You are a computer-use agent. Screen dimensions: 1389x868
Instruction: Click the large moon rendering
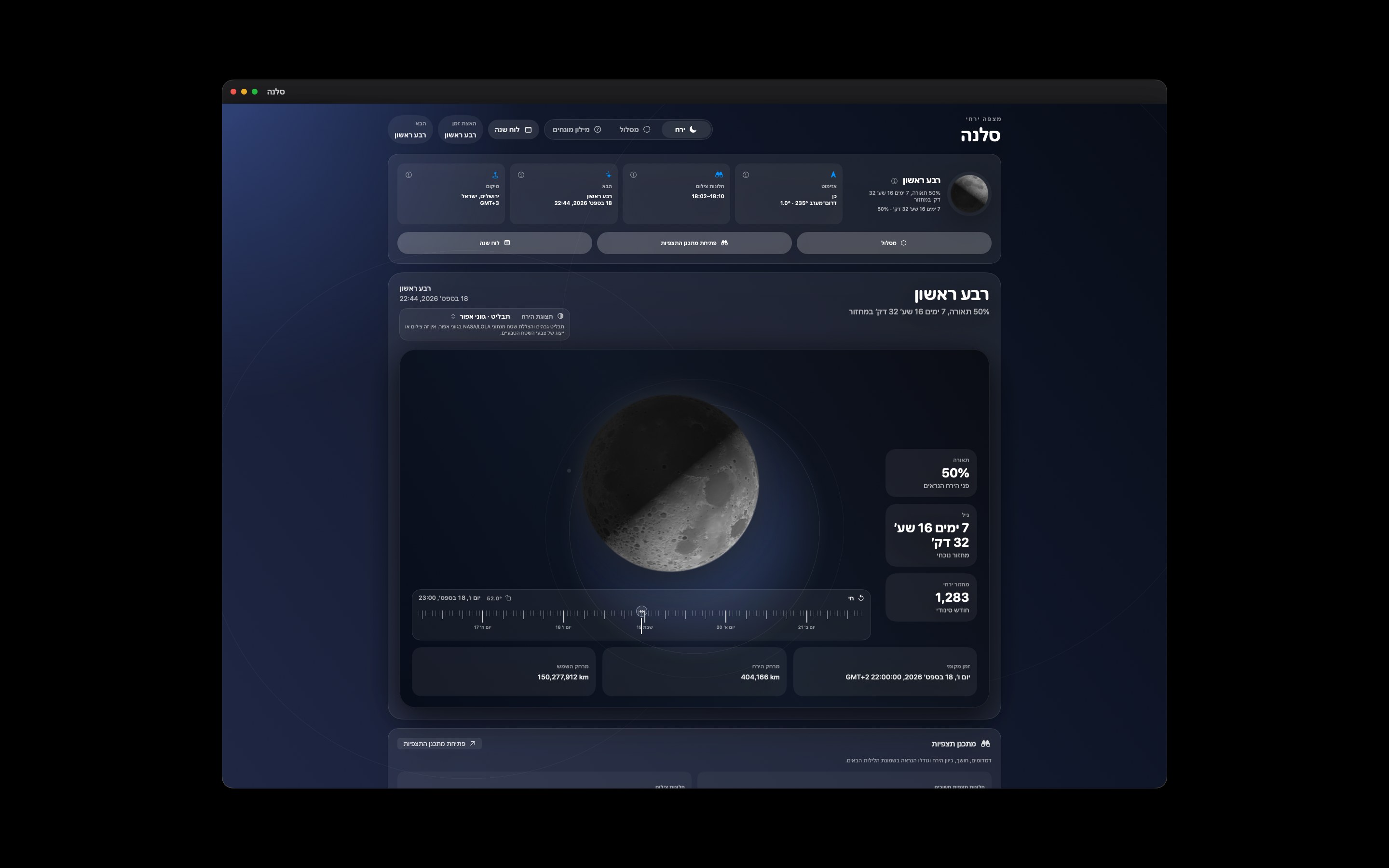pyautogui.click(x=670, y=483)
